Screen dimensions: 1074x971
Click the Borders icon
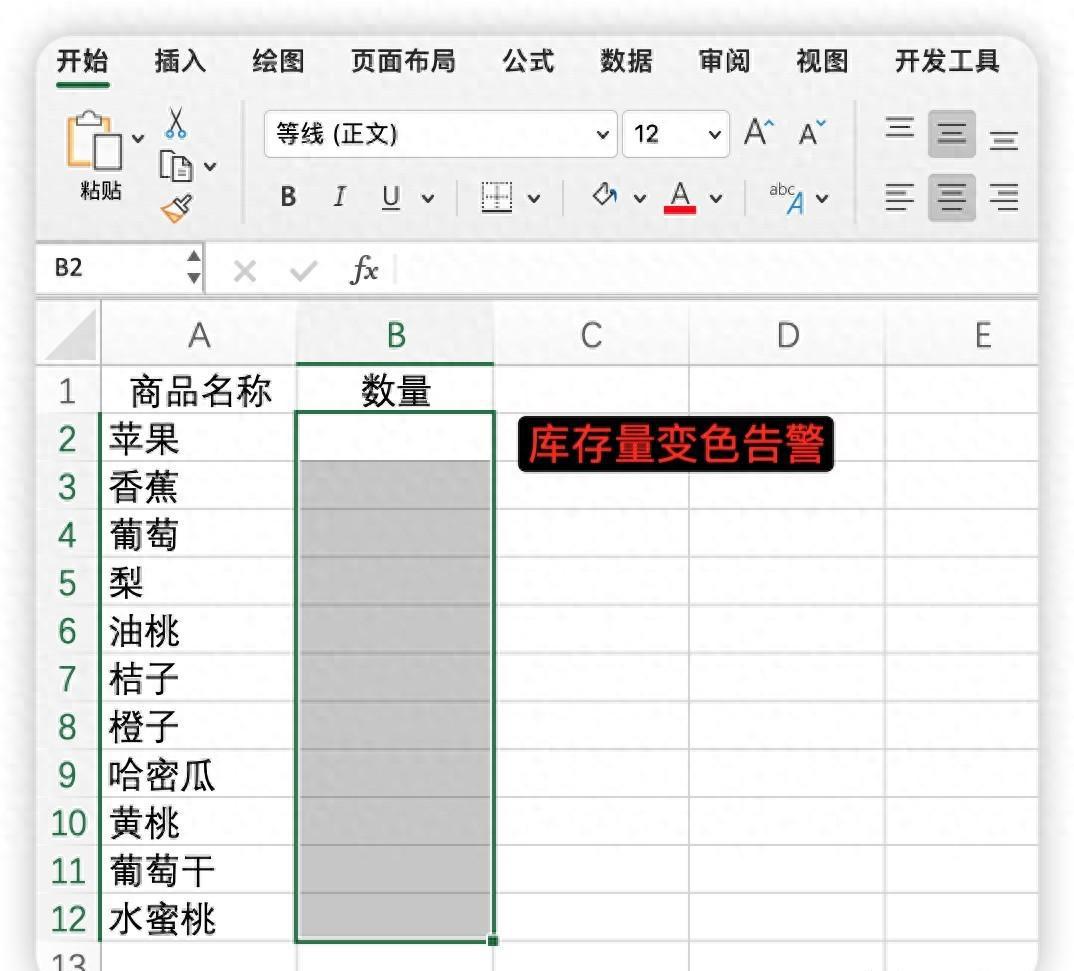point(497,197)
